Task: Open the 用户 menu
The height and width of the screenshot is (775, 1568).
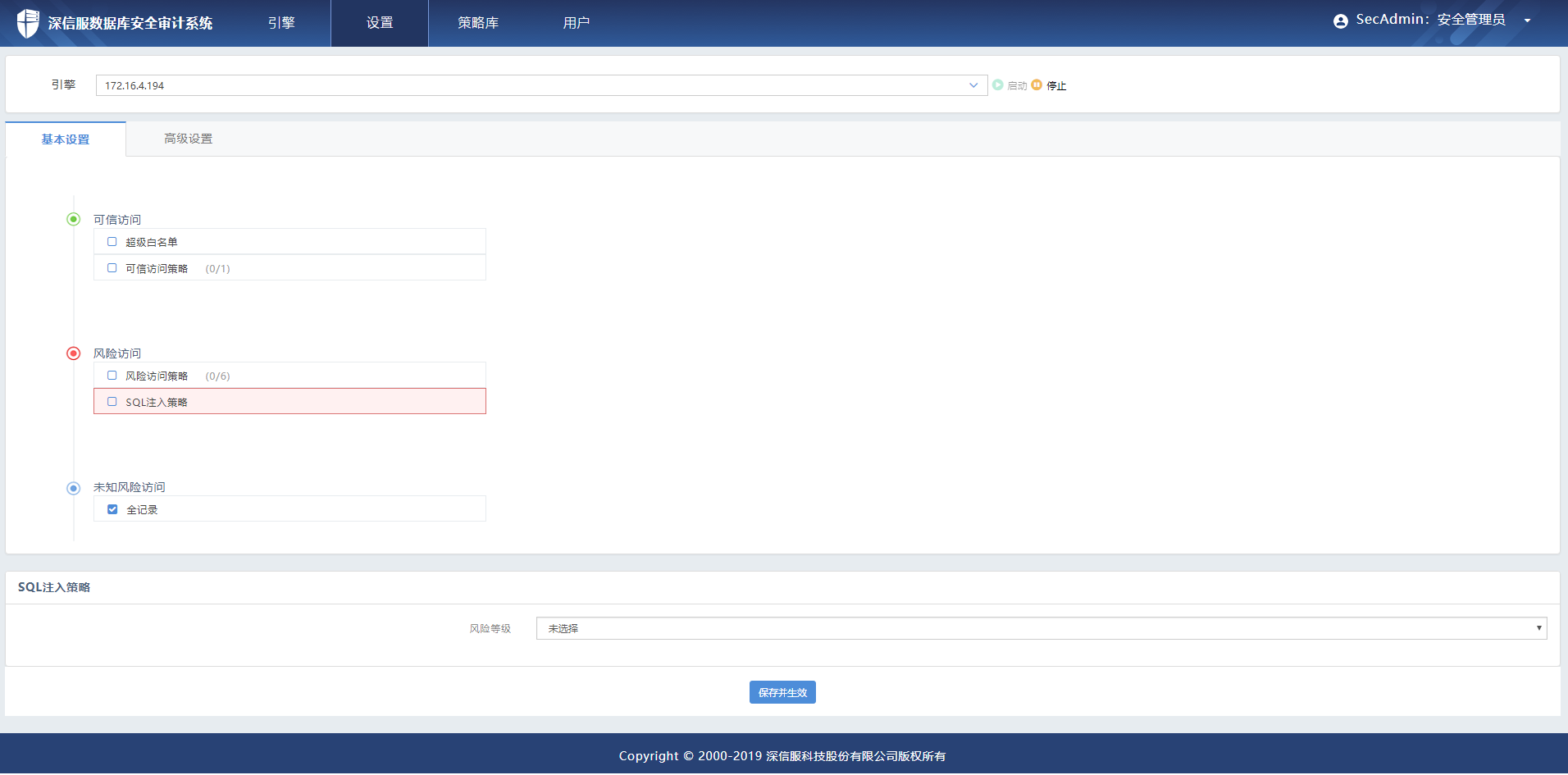Action: (576, 23)
